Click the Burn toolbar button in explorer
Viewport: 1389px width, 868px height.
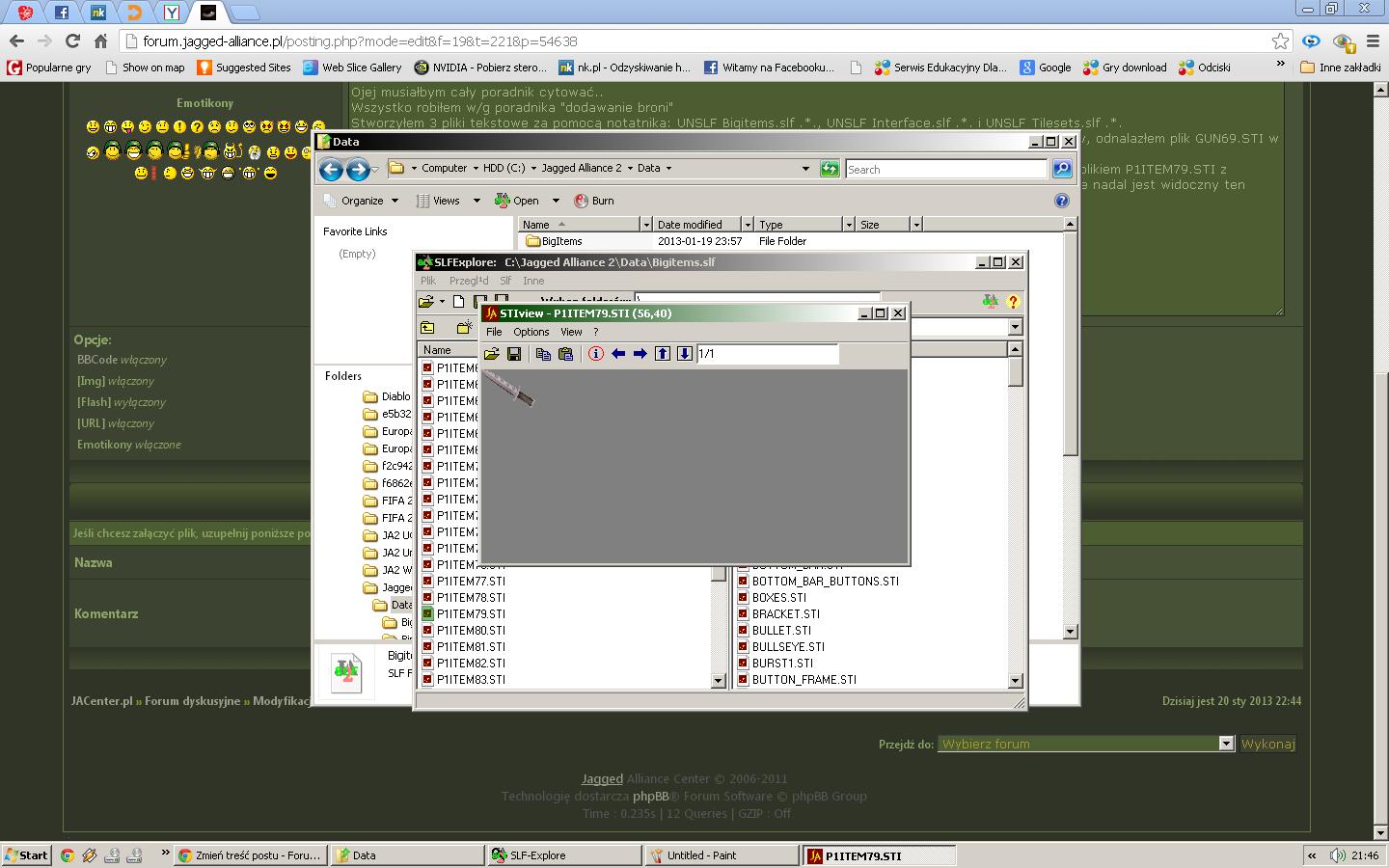(x=594, y=201)
